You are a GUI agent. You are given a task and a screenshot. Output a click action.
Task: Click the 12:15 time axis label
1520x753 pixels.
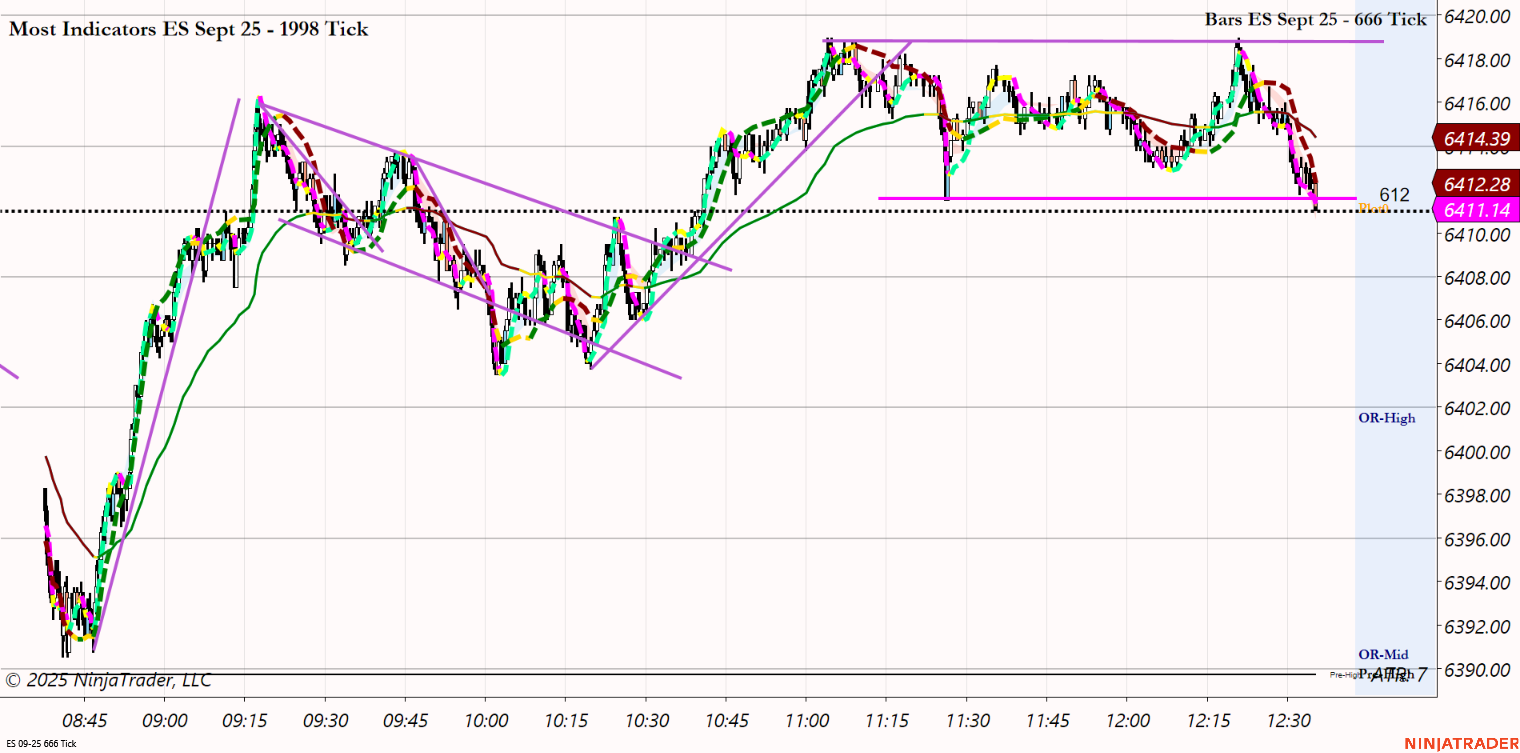pos(1206,720)
